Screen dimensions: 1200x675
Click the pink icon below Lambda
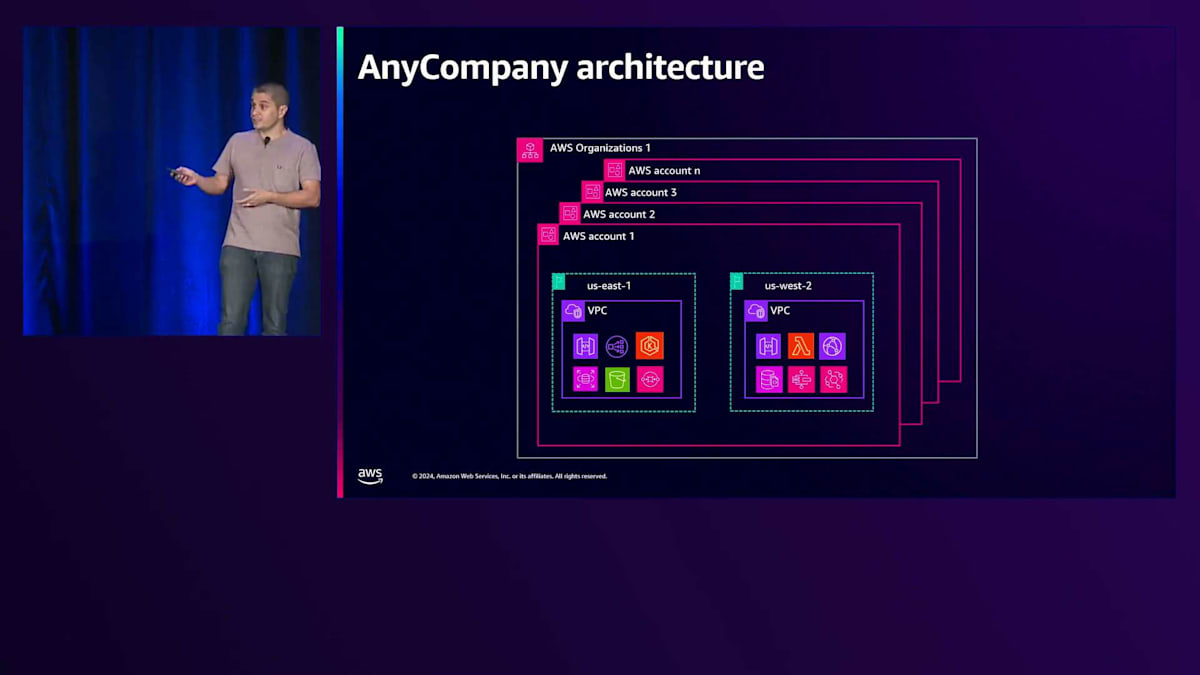coord(801,379)
